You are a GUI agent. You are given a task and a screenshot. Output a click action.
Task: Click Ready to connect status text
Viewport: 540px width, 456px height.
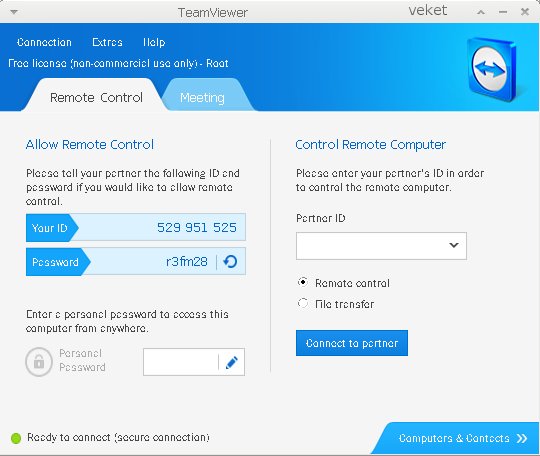pyautogui.click(x=118, y=437)
